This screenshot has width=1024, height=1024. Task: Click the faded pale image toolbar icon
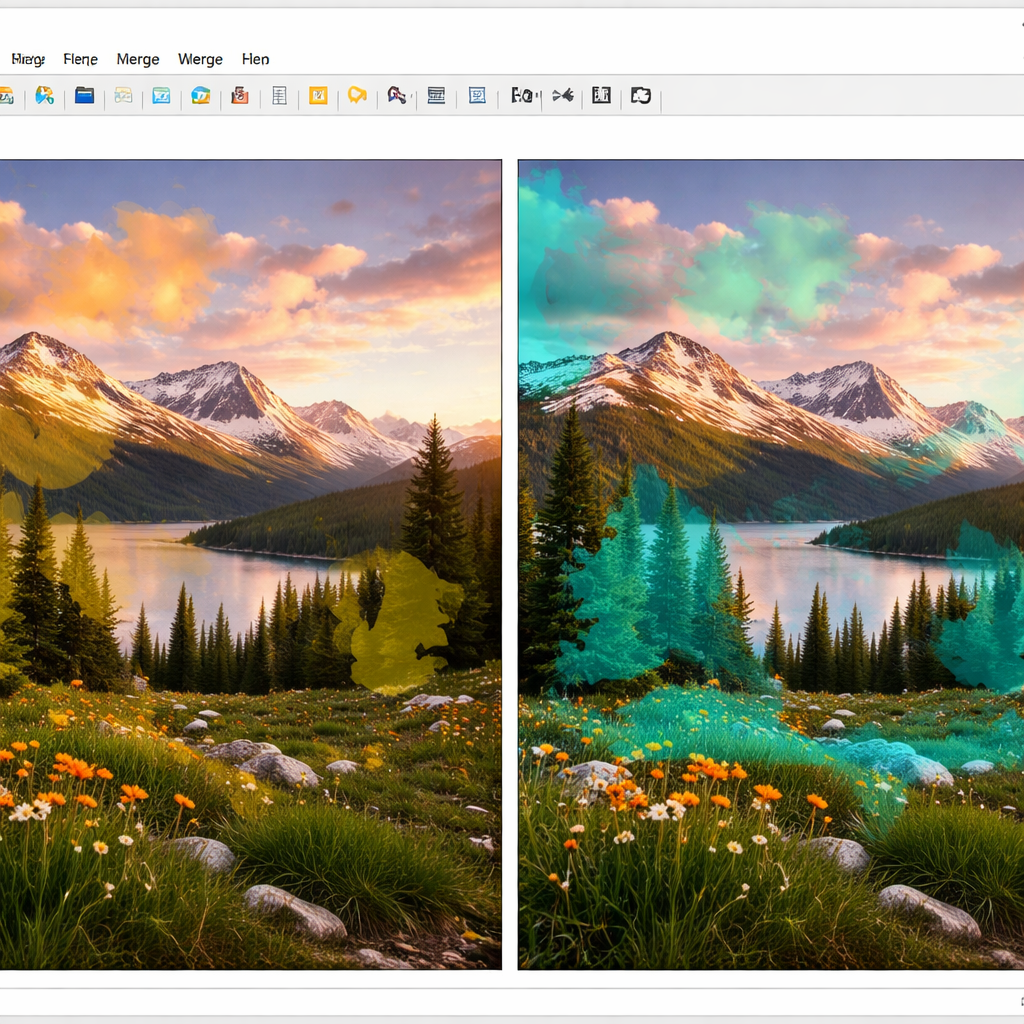coord(123,96)
